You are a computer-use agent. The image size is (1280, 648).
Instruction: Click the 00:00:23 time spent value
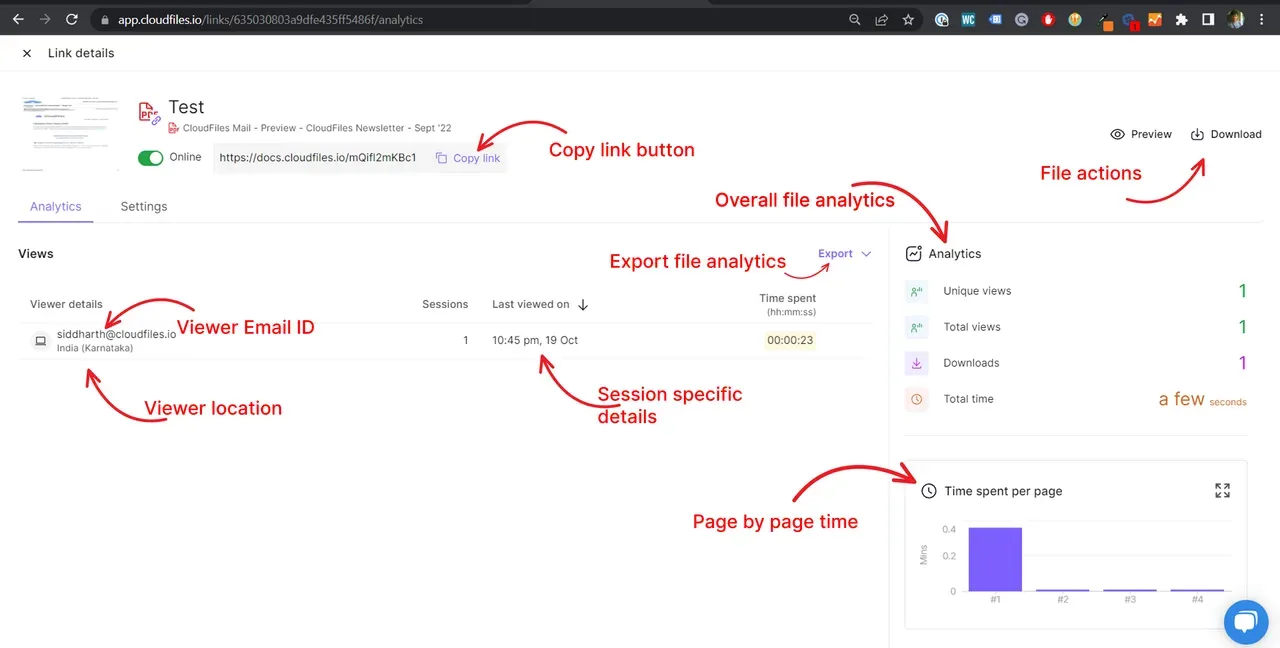[790, 340]
